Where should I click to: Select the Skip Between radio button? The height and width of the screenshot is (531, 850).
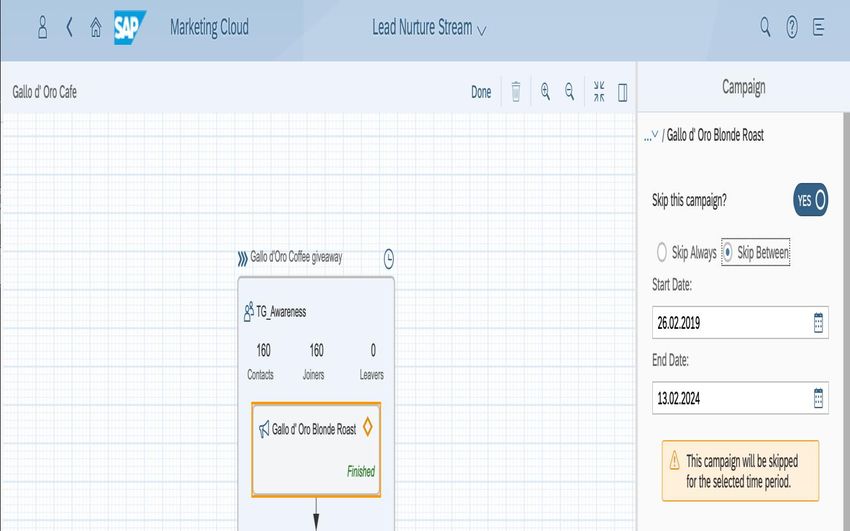tap(727, 252)
